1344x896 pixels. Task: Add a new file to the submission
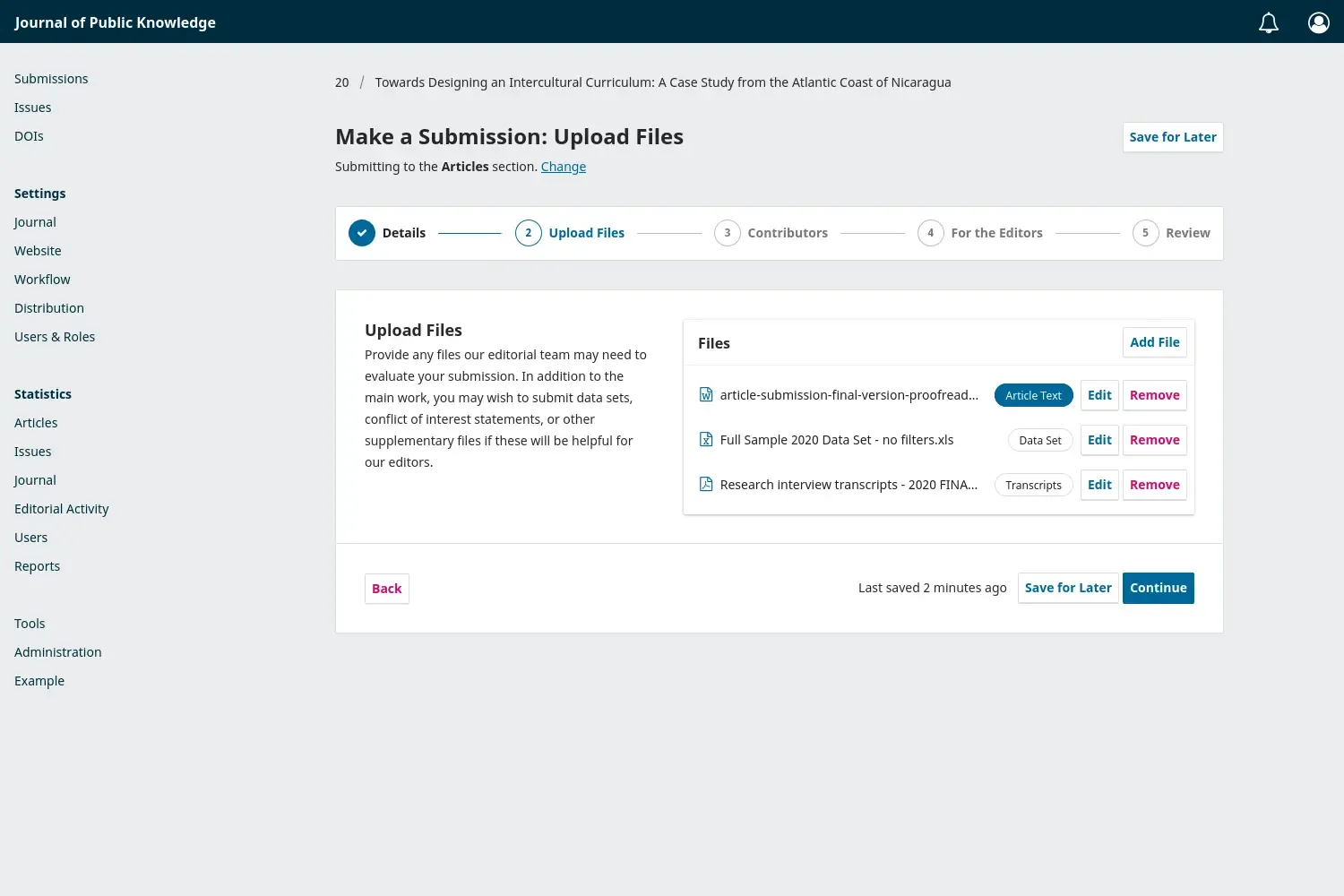point(1154,342)
